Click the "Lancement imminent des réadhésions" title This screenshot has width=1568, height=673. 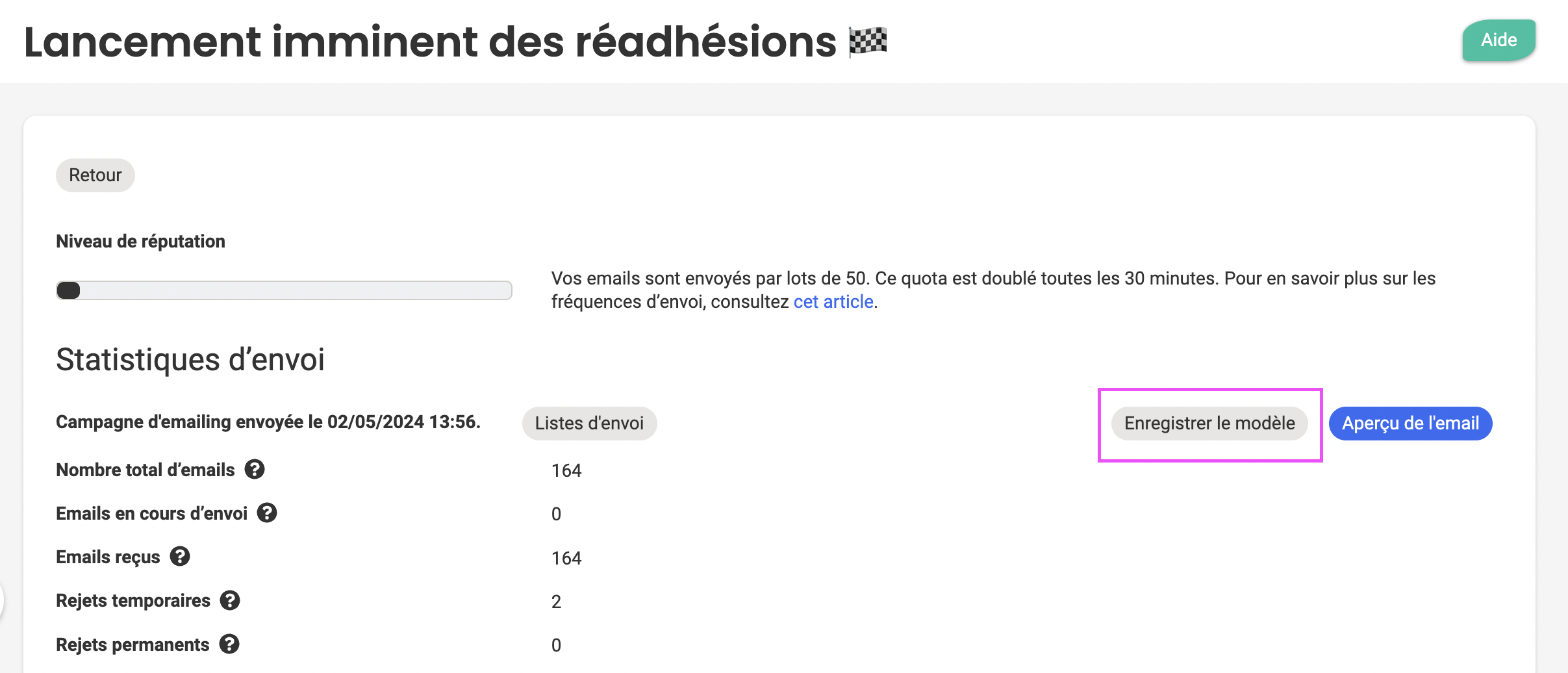coord(430,42)
